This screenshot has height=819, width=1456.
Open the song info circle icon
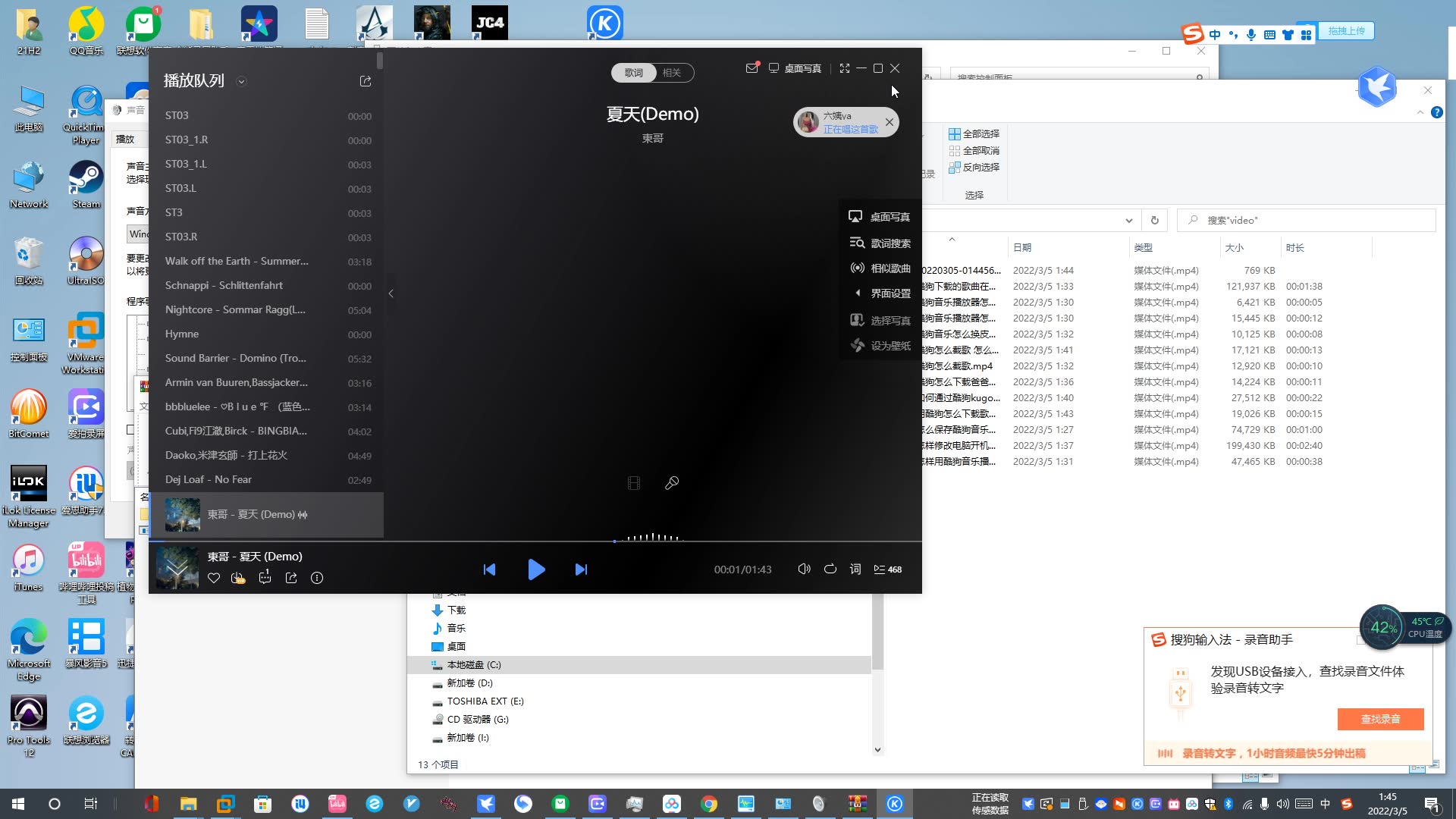[317, 579]
